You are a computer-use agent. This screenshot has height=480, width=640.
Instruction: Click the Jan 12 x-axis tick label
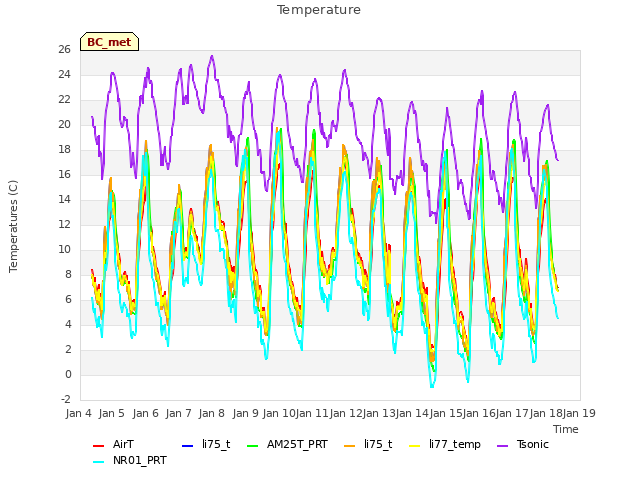346,413
